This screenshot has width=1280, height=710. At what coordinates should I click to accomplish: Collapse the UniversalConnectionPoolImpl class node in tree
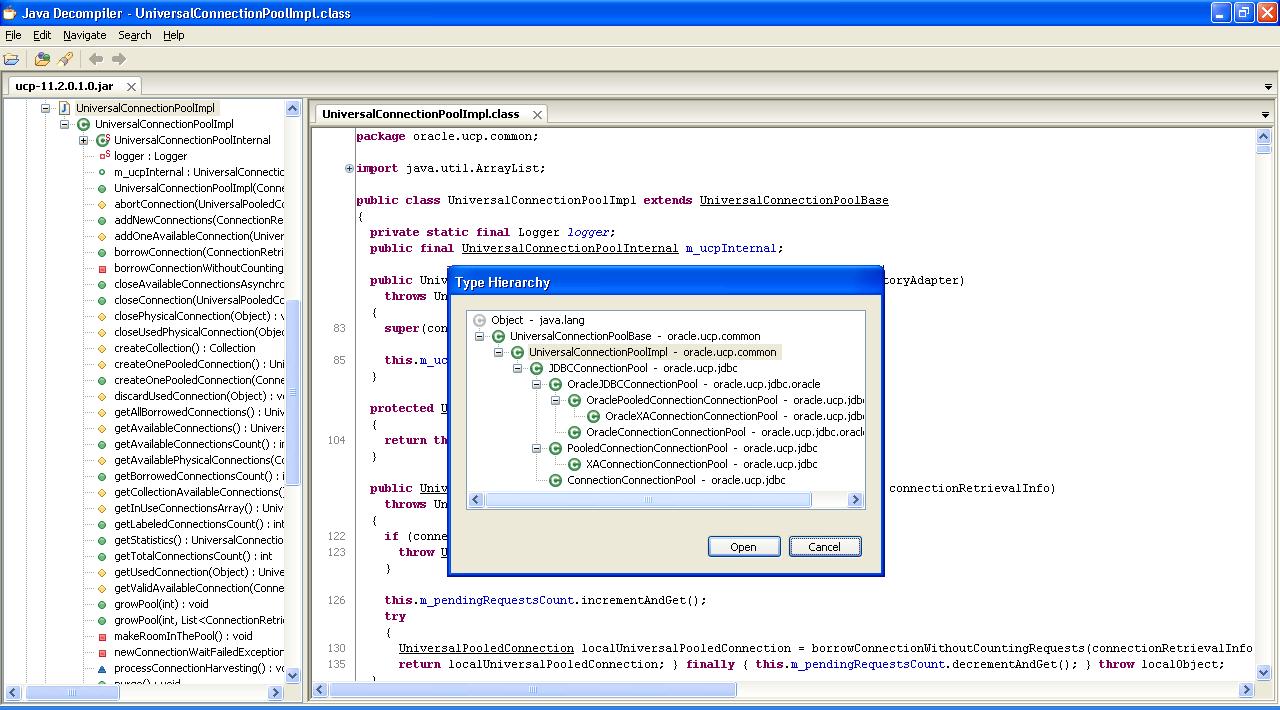tap(65, 124)
